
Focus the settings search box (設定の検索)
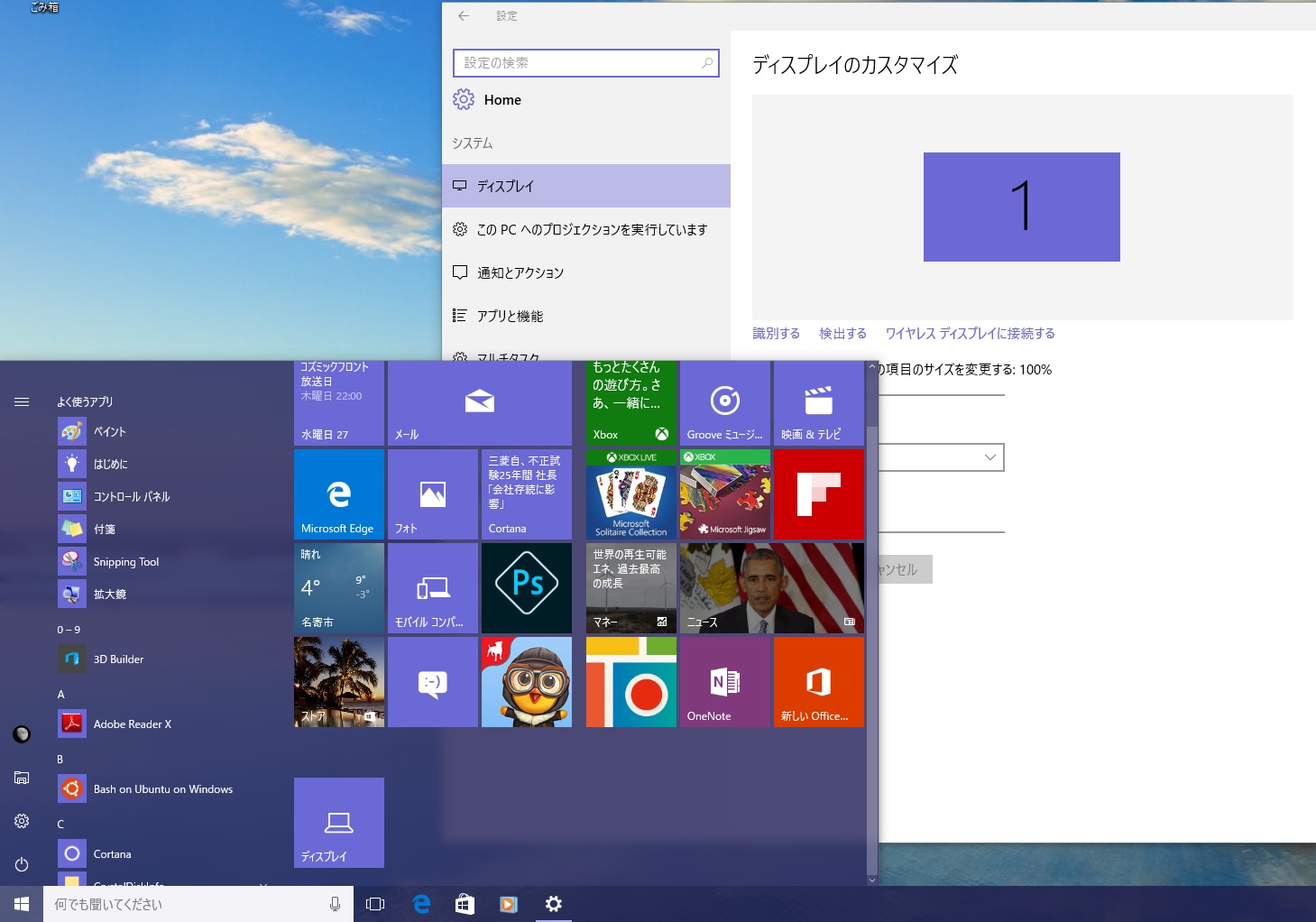[585, 63]
